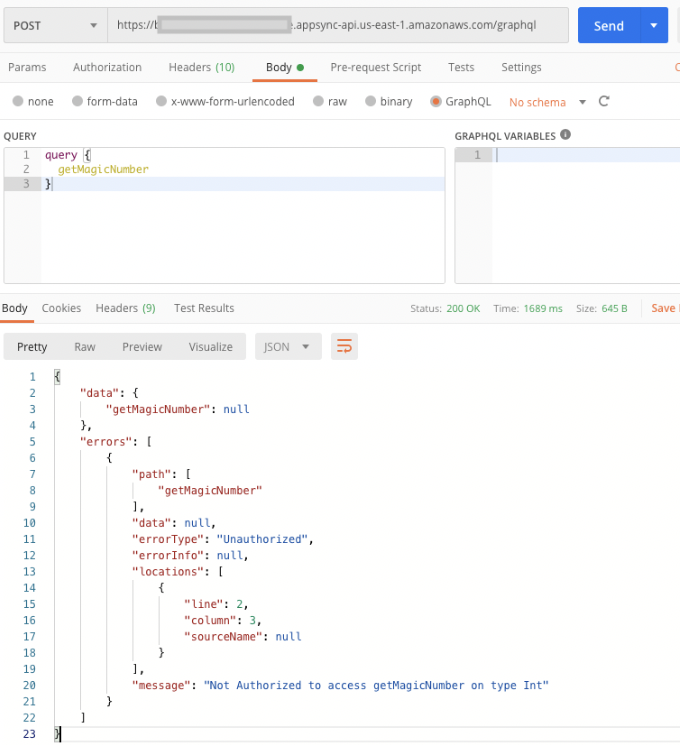
Task: Select the GraphQL body radio
Action: point(436,101)
